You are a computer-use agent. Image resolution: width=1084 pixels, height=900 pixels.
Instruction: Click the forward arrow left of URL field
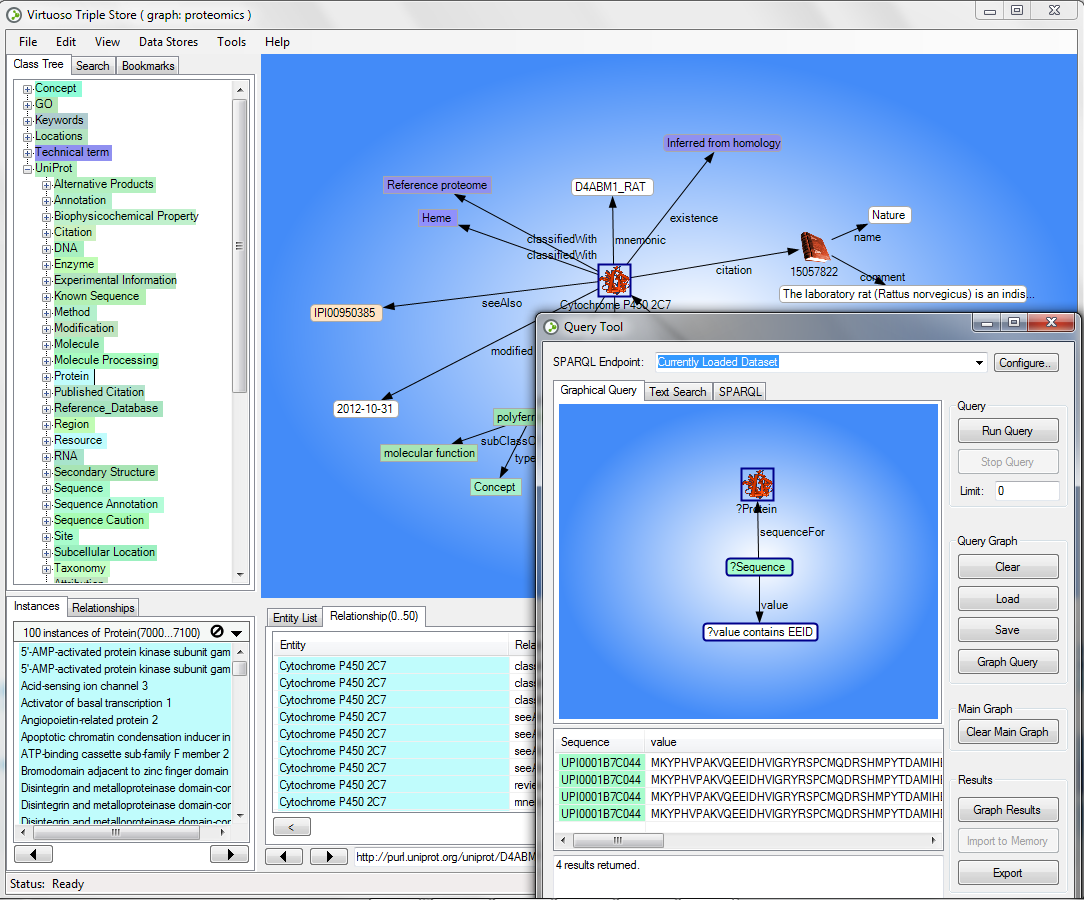point(328,857)
